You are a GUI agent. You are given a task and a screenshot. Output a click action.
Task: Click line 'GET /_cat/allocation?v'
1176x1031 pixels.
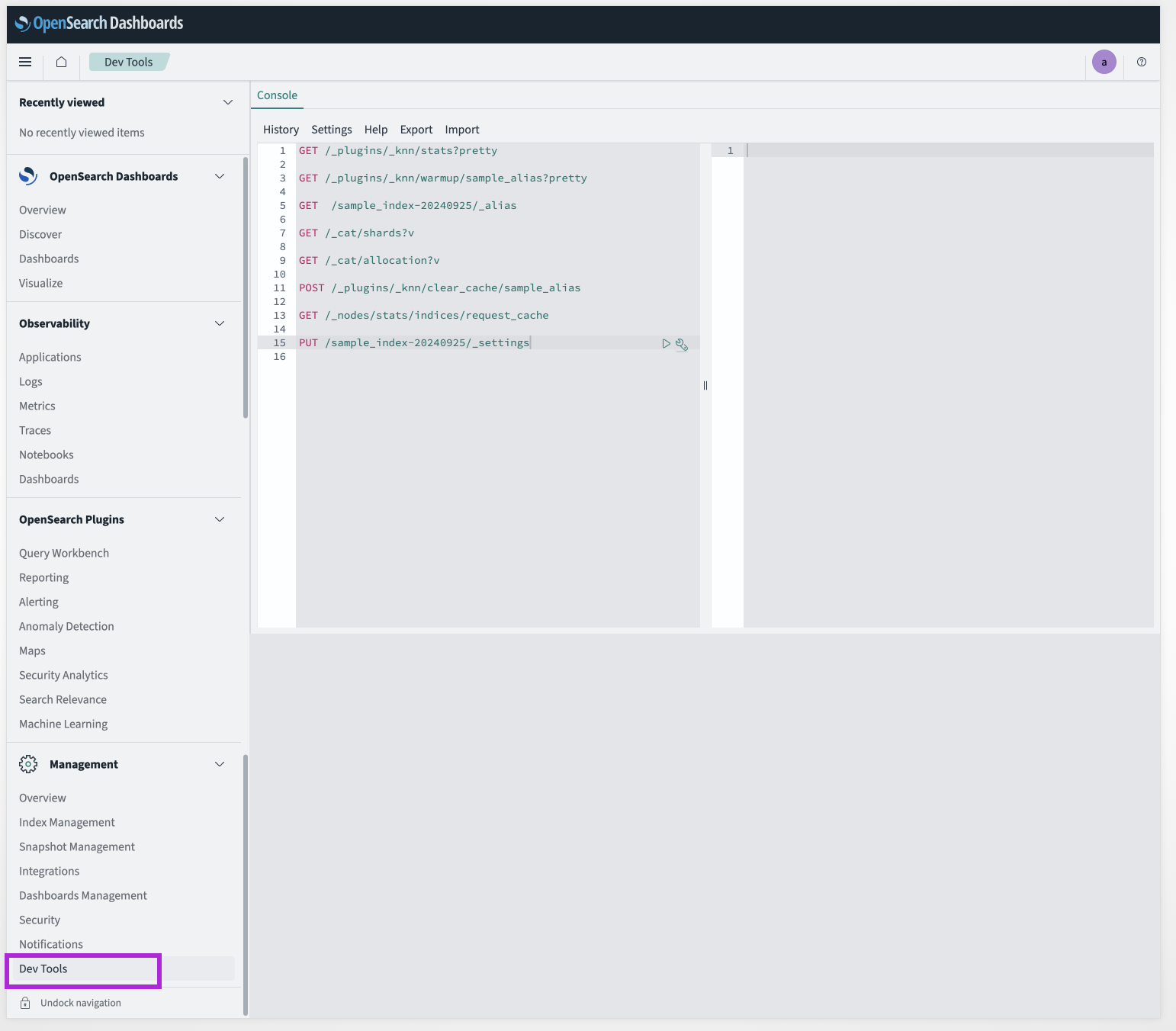click(x=369, y=260)
